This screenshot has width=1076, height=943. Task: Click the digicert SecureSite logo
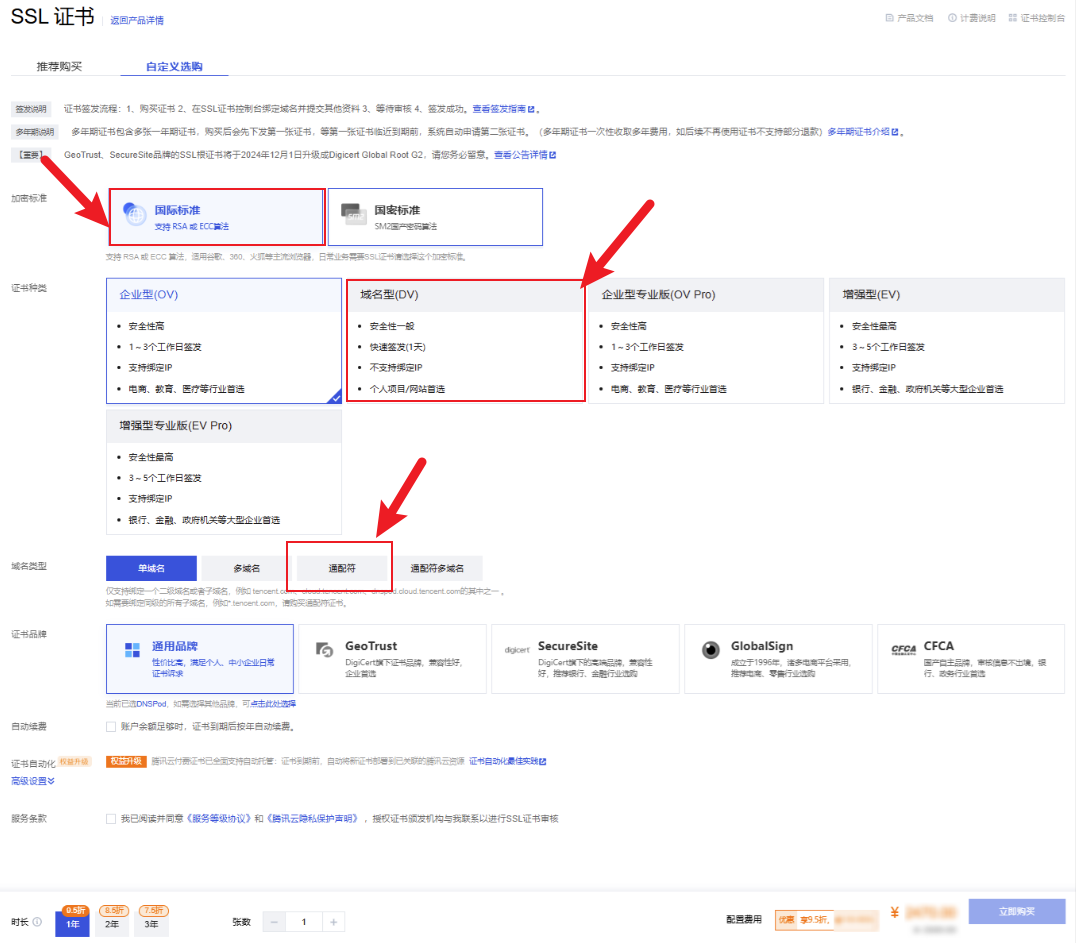517,650
